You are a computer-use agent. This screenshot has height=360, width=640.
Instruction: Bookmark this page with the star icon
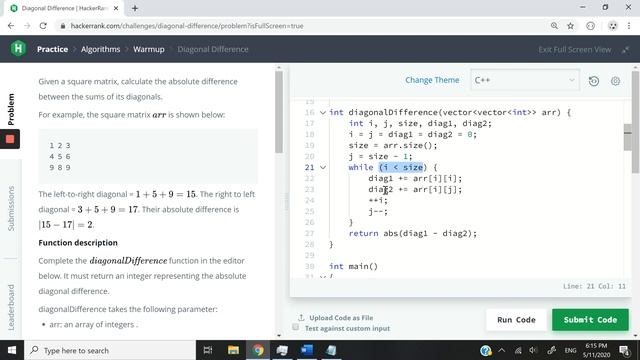[570, 26]
